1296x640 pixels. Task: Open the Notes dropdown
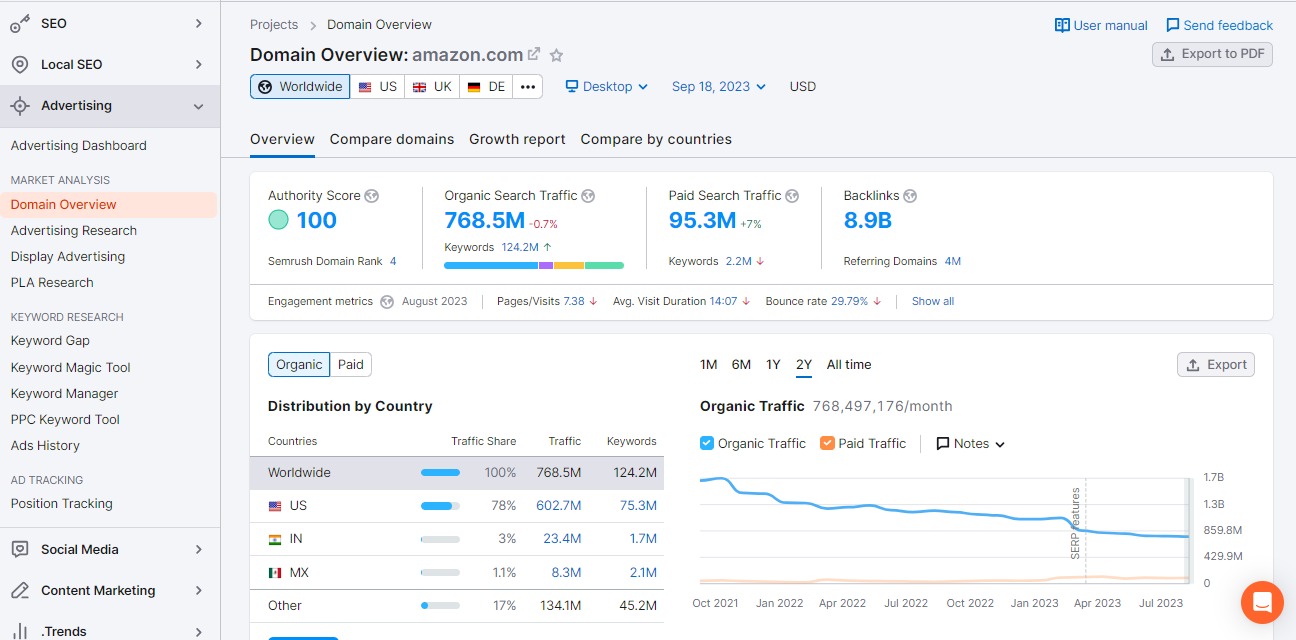tap(970, 444)
